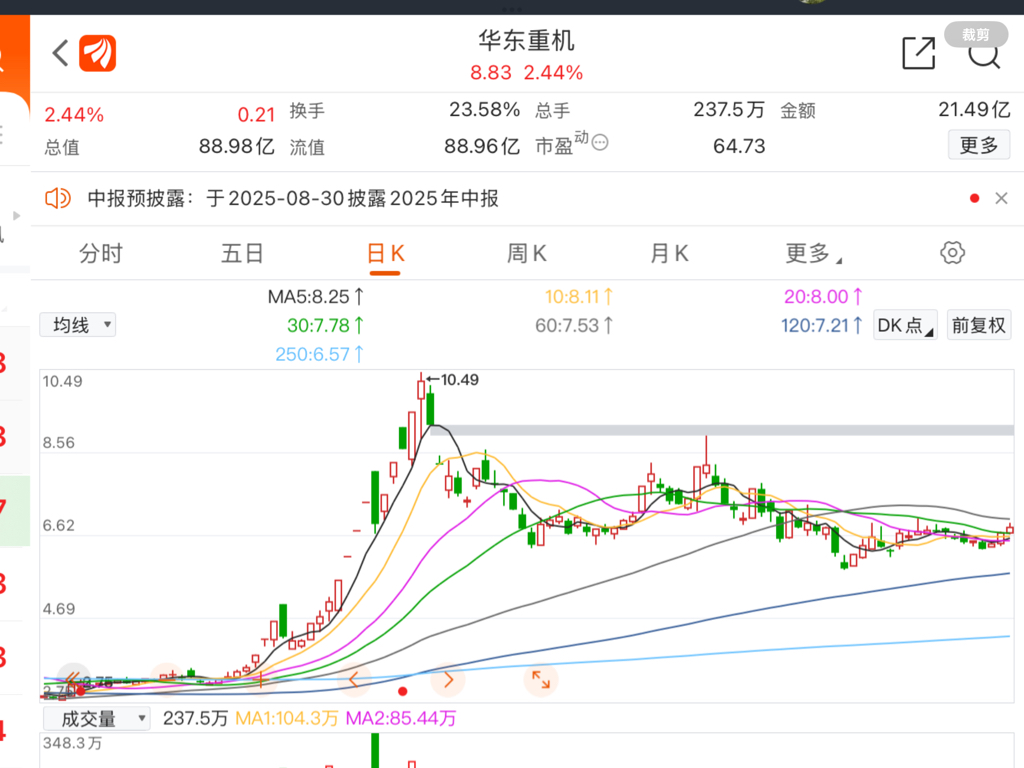Open the orange Eastmoney app logo
The height and width of the screenshot is (768, 1024).
click(x=97, y=54)
